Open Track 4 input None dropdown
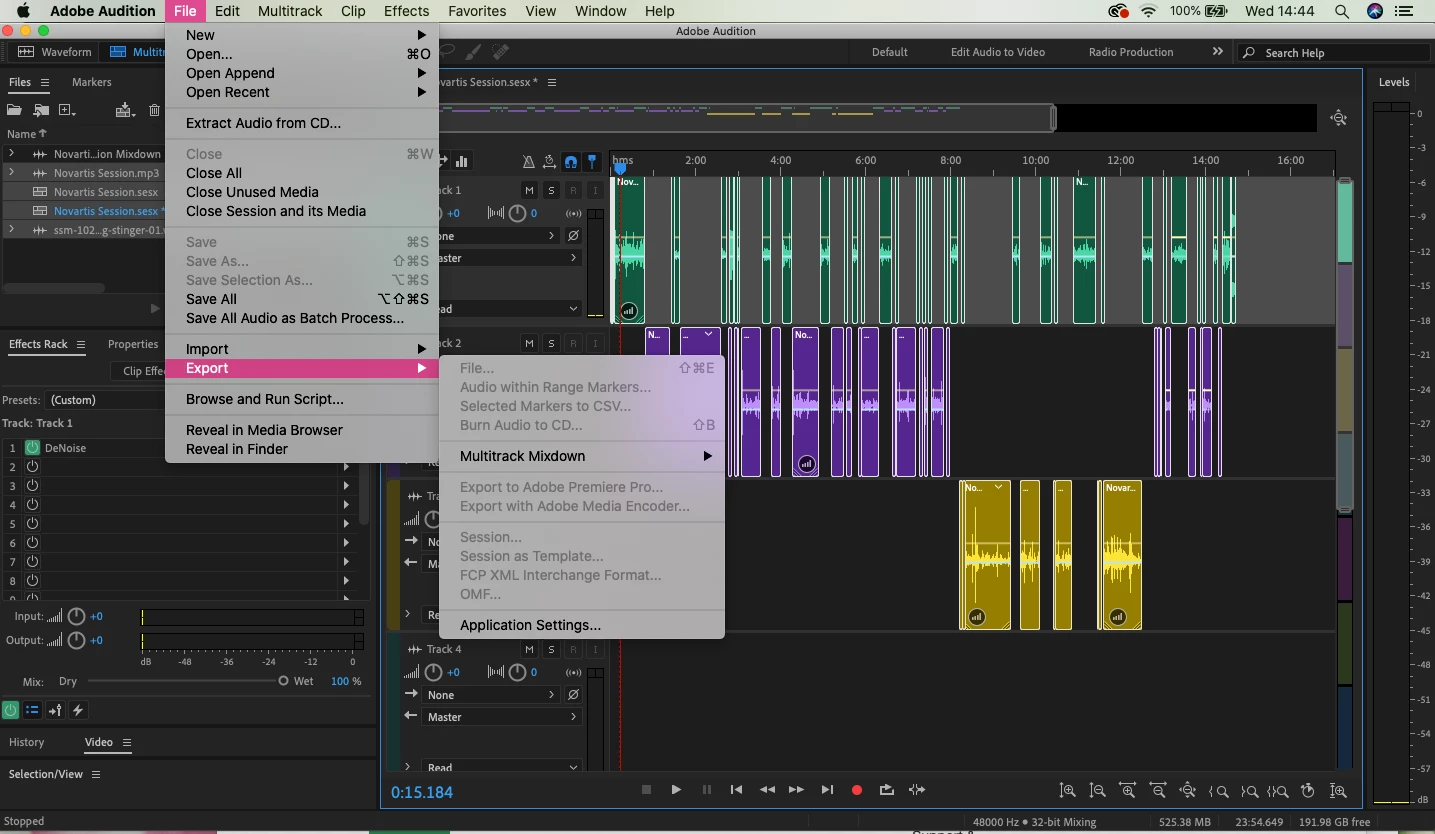Image resolution: width=1435 pixels, height=834 pixels. pos(492,694)
